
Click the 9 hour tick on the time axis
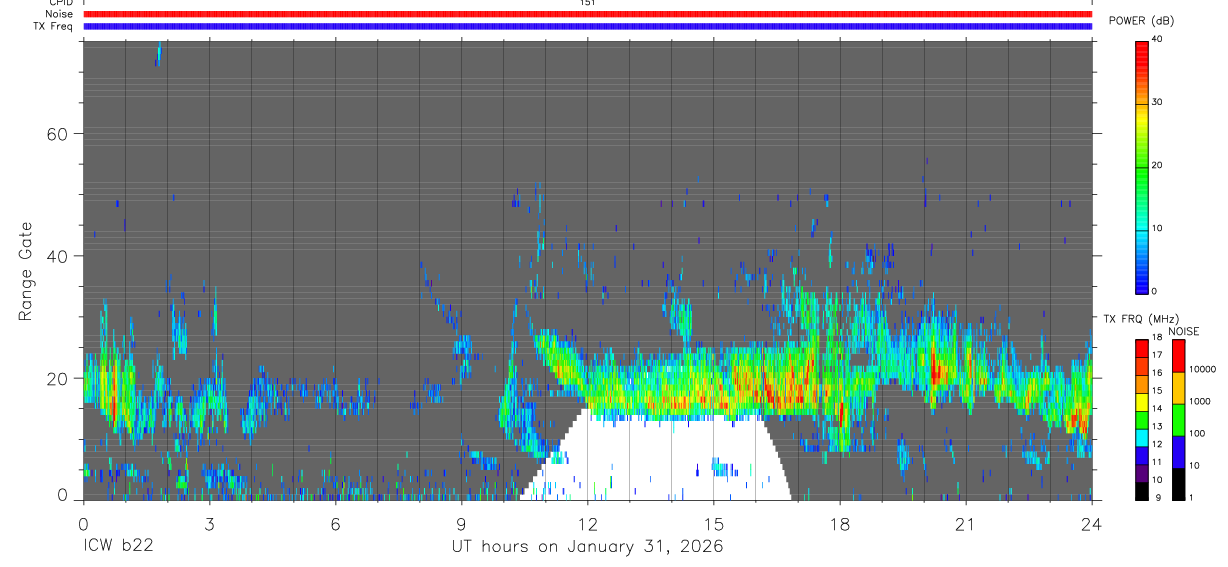click(x=461, y=523)
